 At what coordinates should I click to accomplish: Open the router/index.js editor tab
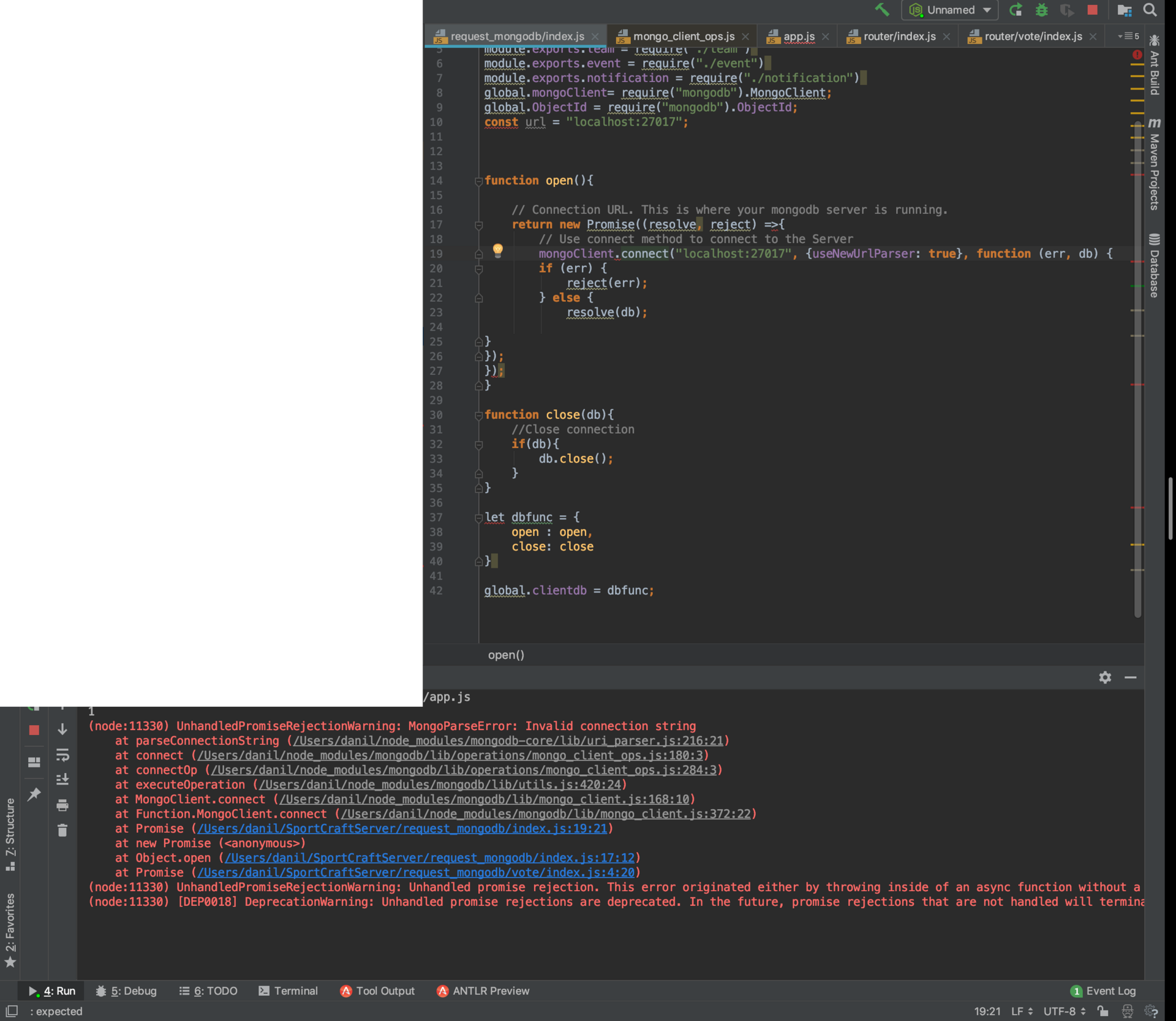coord(899,36)
